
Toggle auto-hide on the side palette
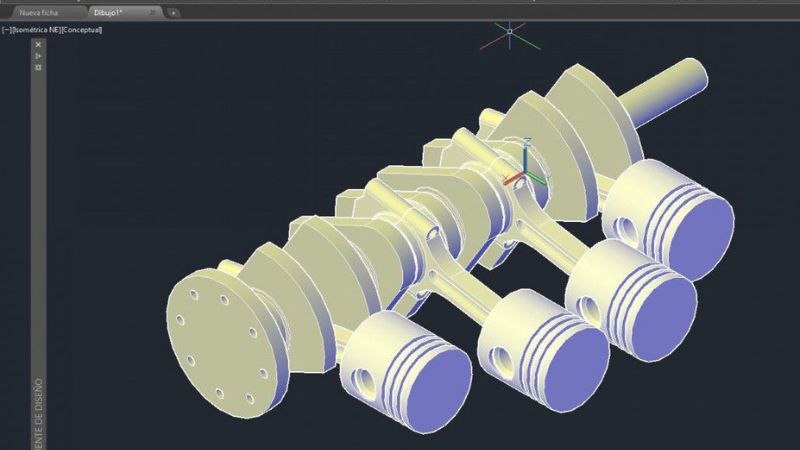38,56
